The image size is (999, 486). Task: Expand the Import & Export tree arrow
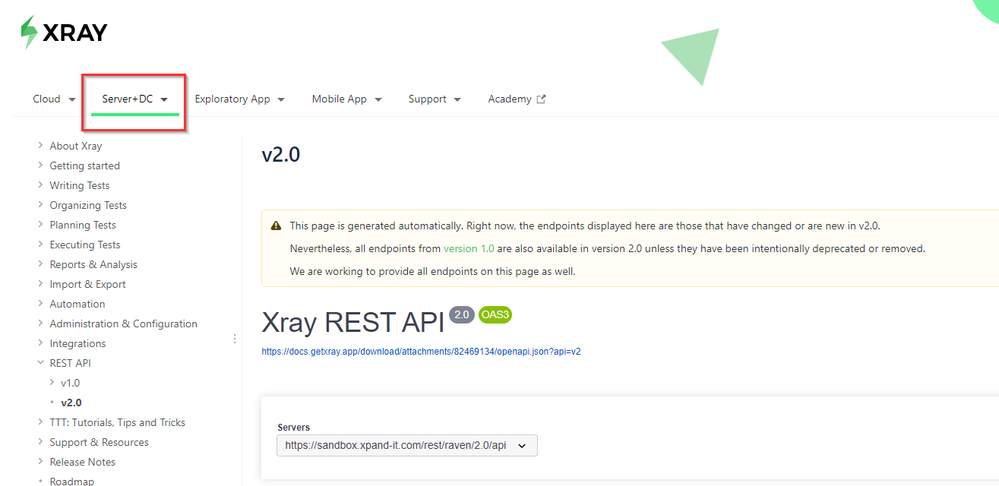[x=40, y=284]
